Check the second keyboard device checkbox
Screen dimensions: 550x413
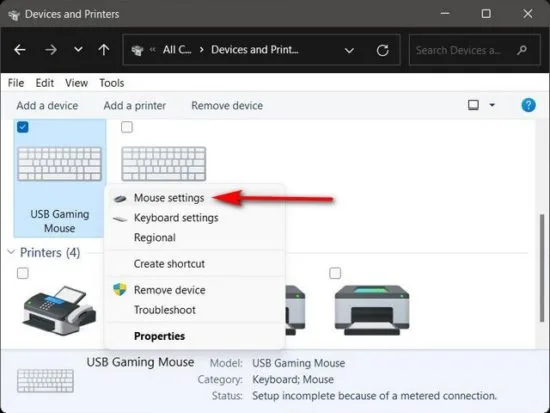tap(127, 127)
